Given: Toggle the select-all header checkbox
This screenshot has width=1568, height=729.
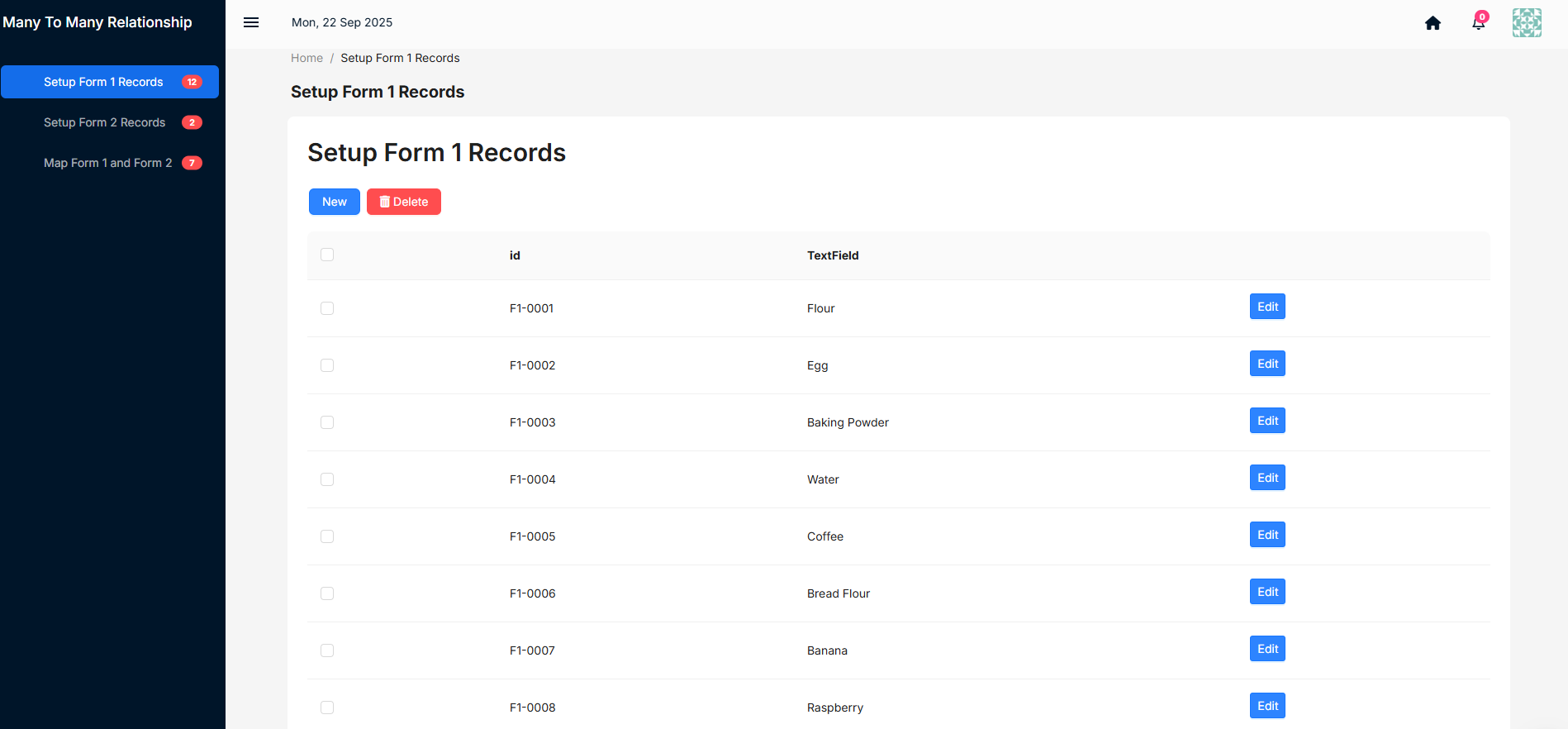Looking at the screenshot, I should pyautogui.click(x=327, y=255).
